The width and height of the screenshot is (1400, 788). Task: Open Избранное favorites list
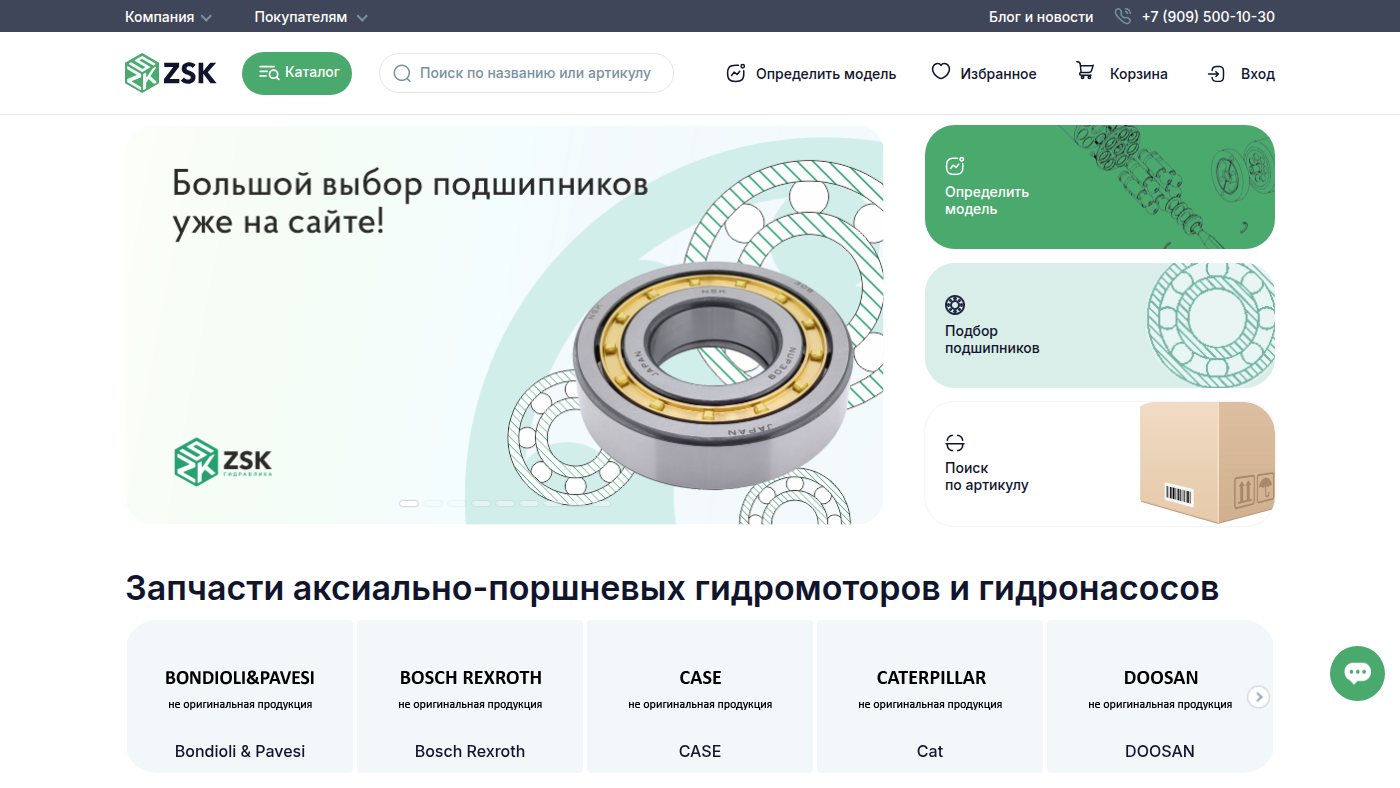point(984,74)
